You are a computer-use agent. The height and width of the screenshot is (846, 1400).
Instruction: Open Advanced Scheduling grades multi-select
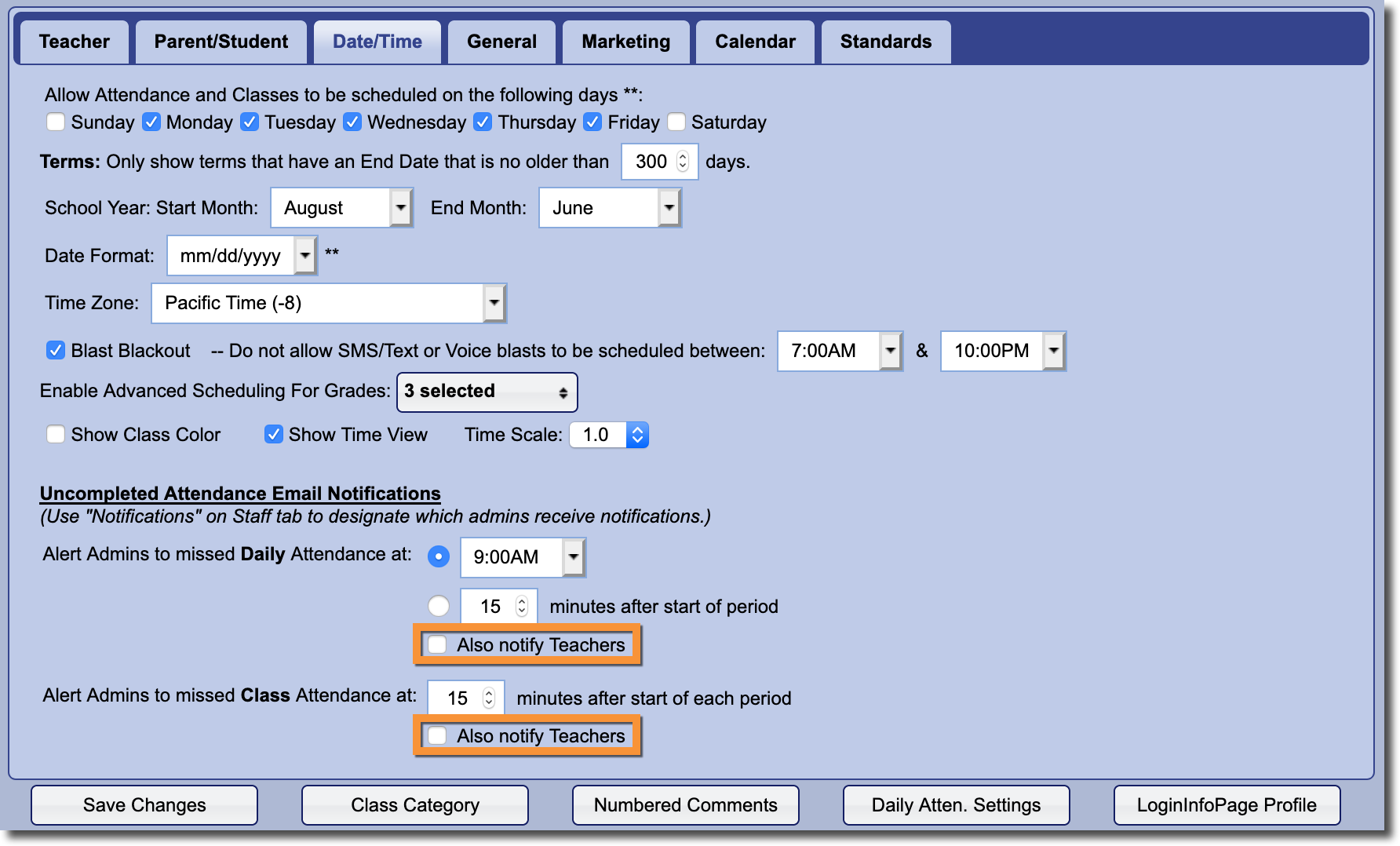point(487,392)
